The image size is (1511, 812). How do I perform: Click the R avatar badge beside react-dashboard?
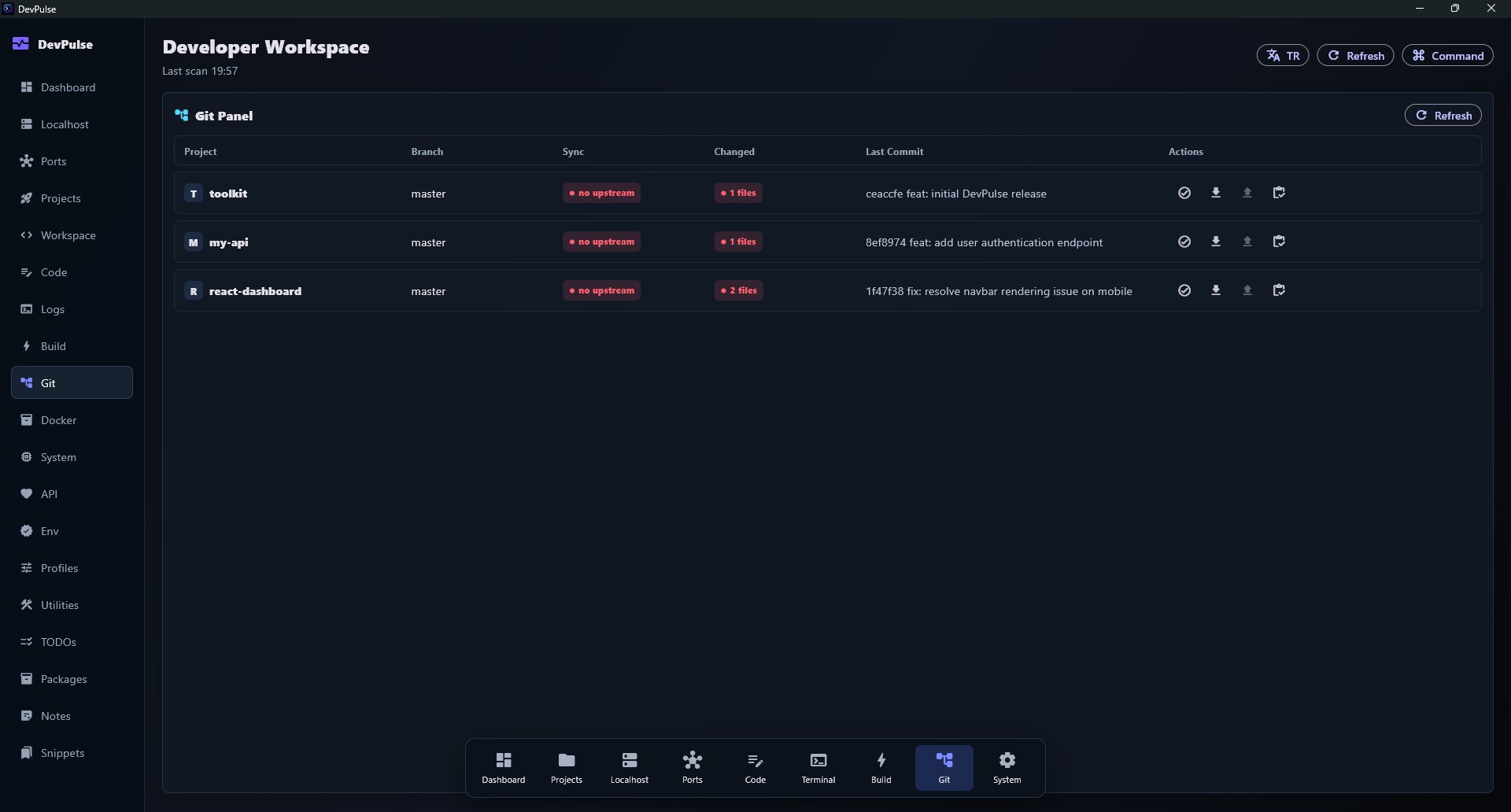(194, 291)
